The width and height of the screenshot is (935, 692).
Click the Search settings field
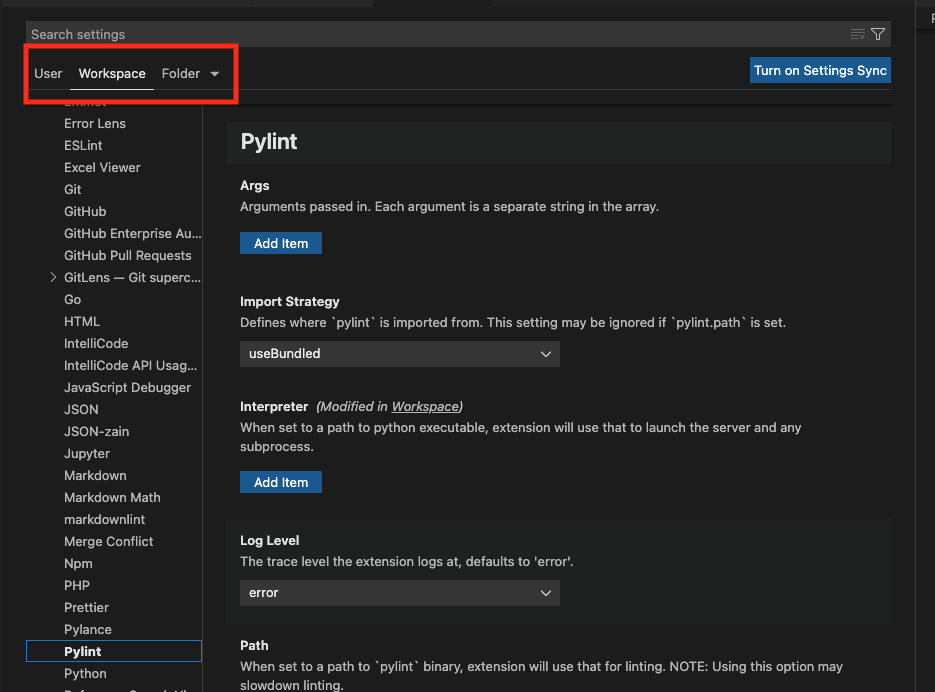coord(400,33)
